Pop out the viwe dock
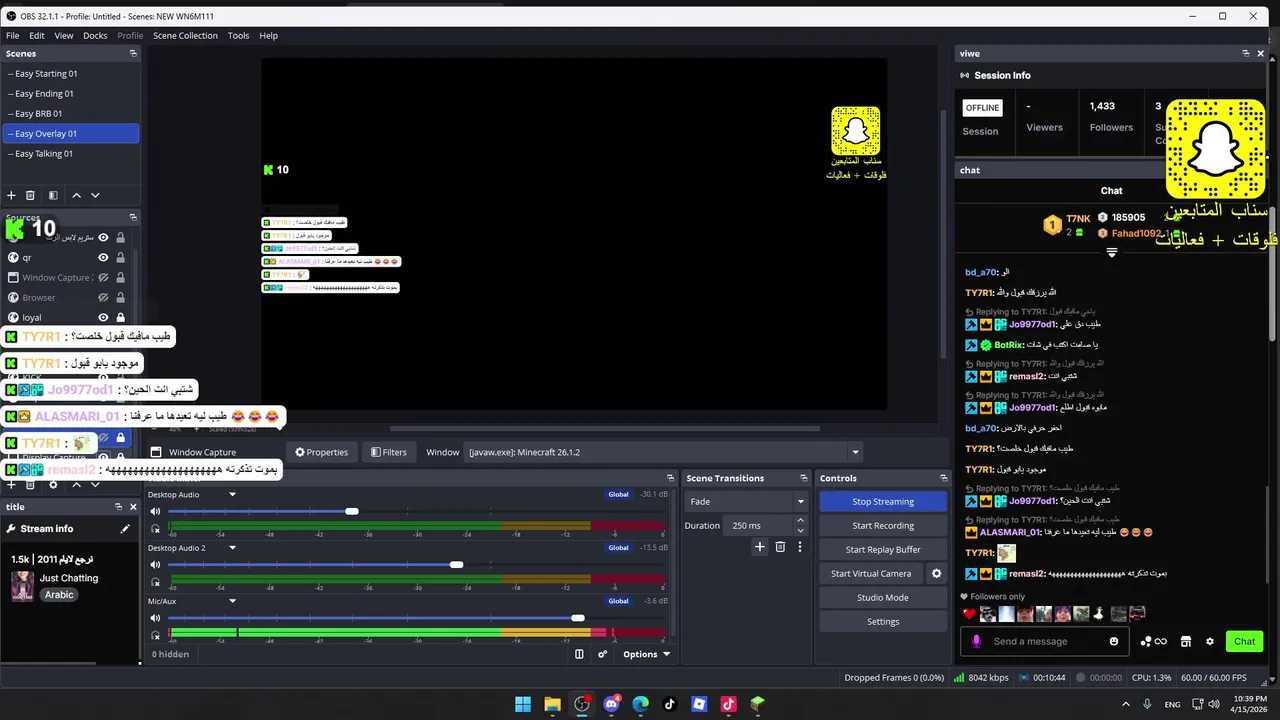1280x720 pixels. [x=1246, y=53]
